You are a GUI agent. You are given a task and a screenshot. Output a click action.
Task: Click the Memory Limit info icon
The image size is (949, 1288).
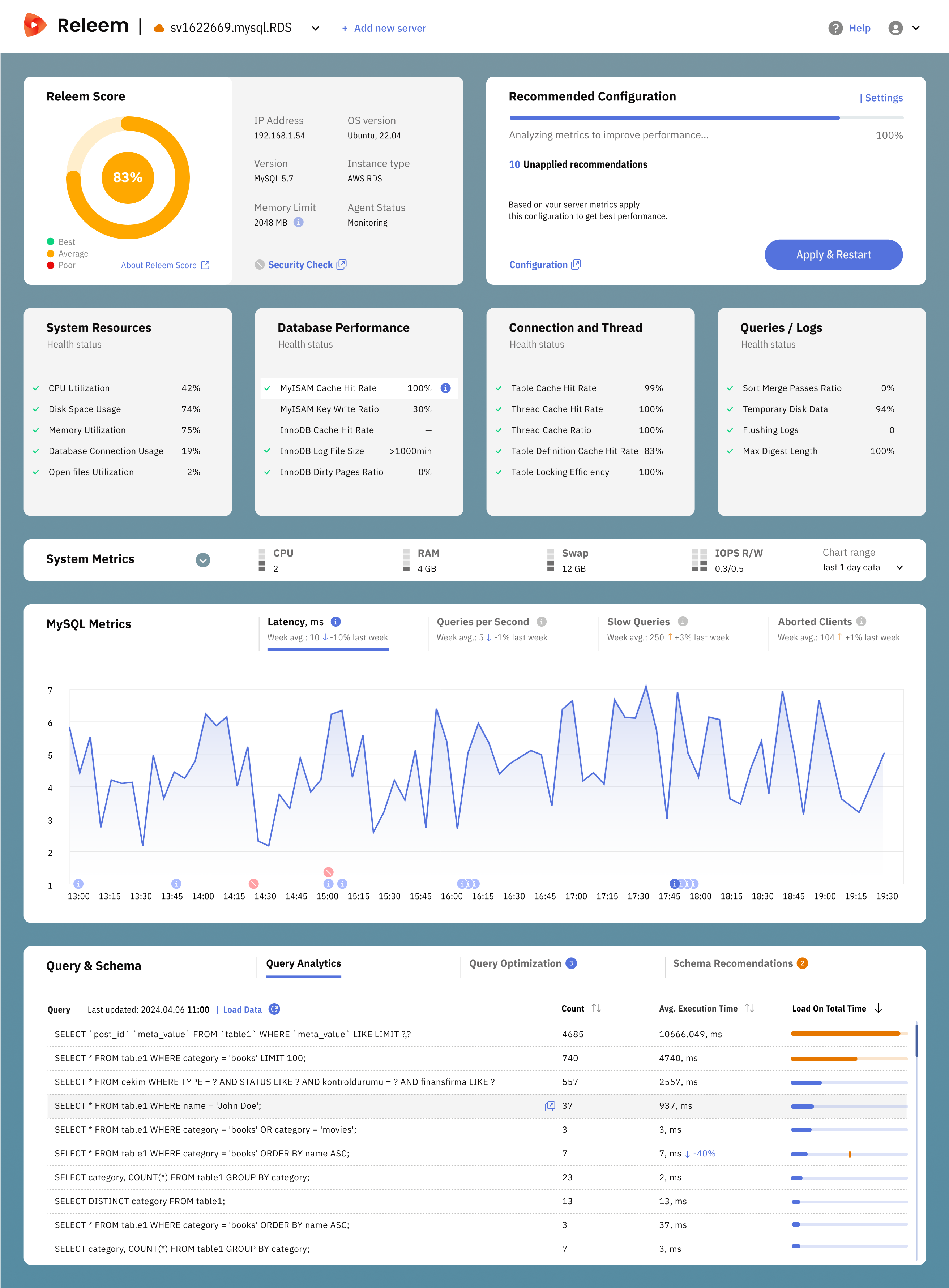(x=298, y=222)
